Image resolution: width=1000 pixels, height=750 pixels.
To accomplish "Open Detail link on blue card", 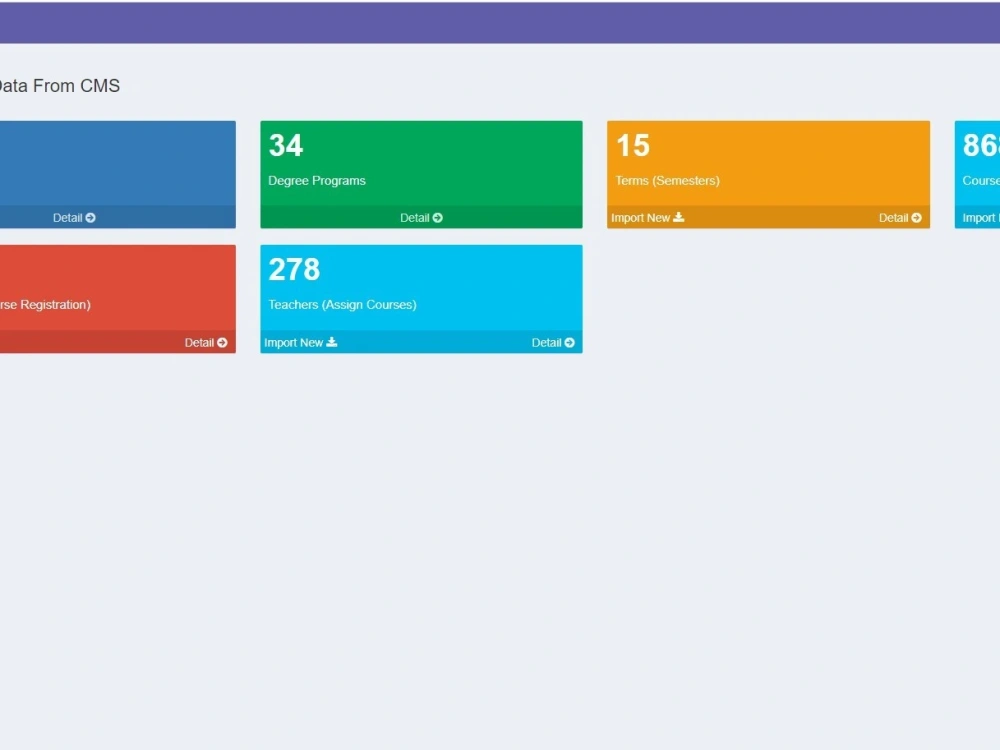I will click(74, 217).
